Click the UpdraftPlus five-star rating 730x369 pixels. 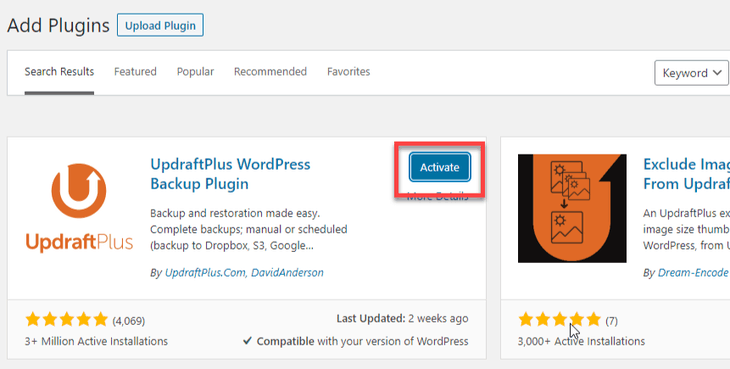(x=67, y=320)
